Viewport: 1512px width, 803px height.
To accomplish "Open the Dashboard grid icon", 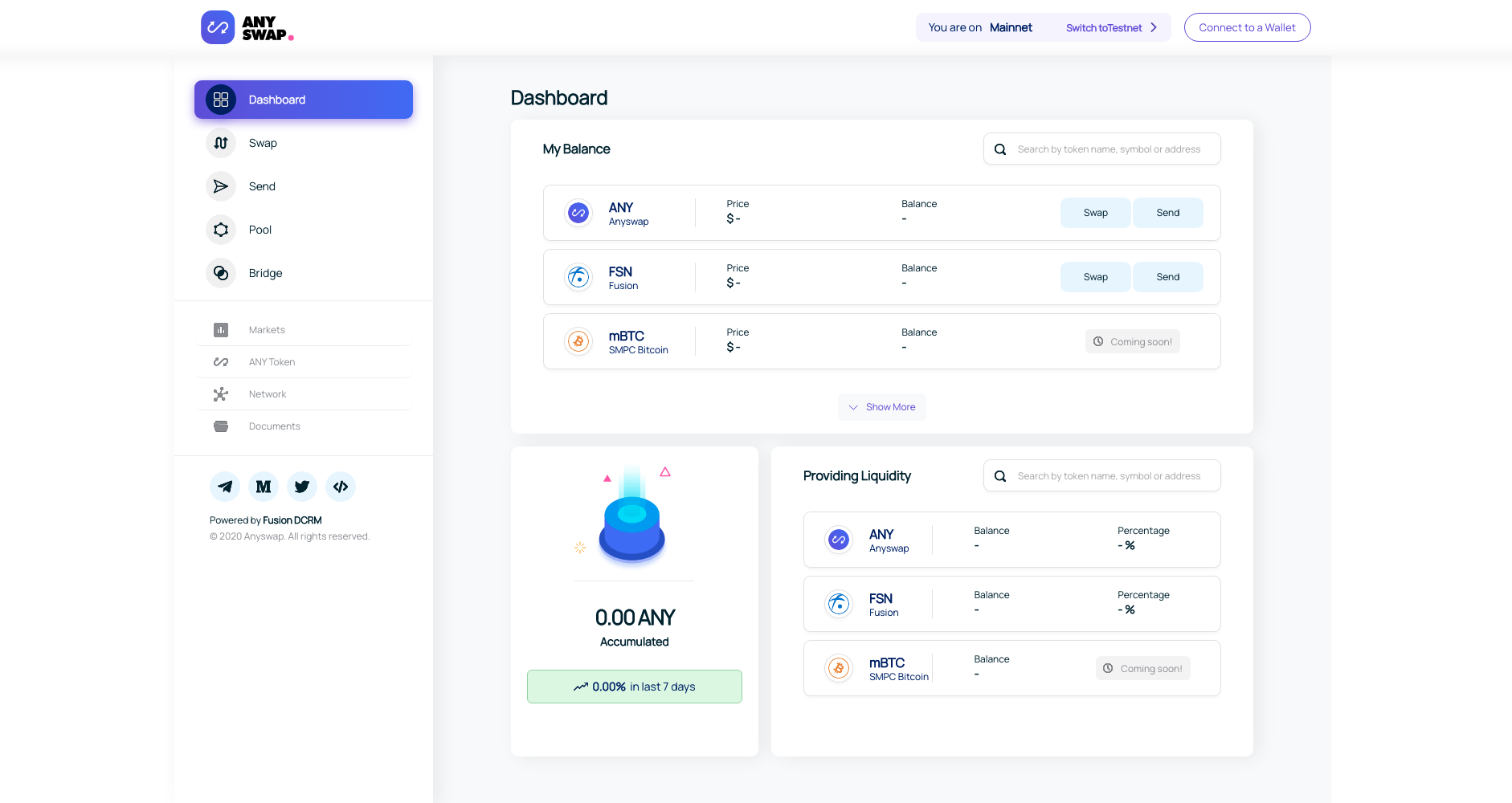I will pos(221,100).
